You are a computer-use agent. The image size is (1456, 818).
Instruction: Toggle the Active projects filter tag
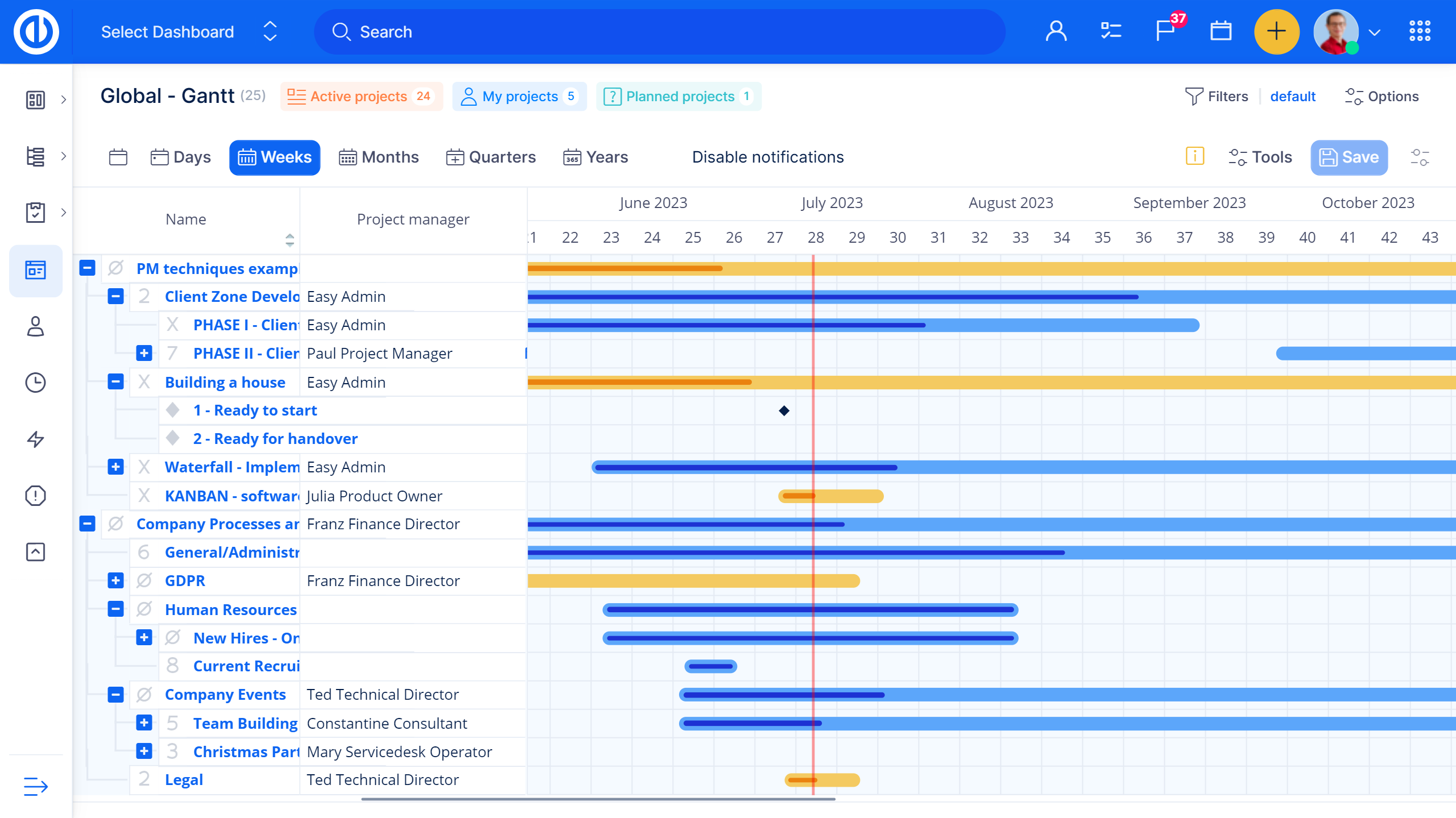pyautogui.click(x=361, y=97)
